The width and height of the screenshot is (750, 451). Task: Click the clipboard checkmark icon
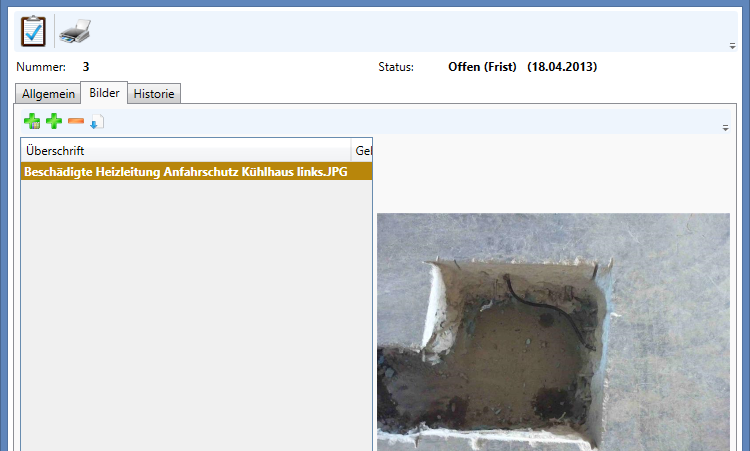pyautogui.click(x=33, y=31)
